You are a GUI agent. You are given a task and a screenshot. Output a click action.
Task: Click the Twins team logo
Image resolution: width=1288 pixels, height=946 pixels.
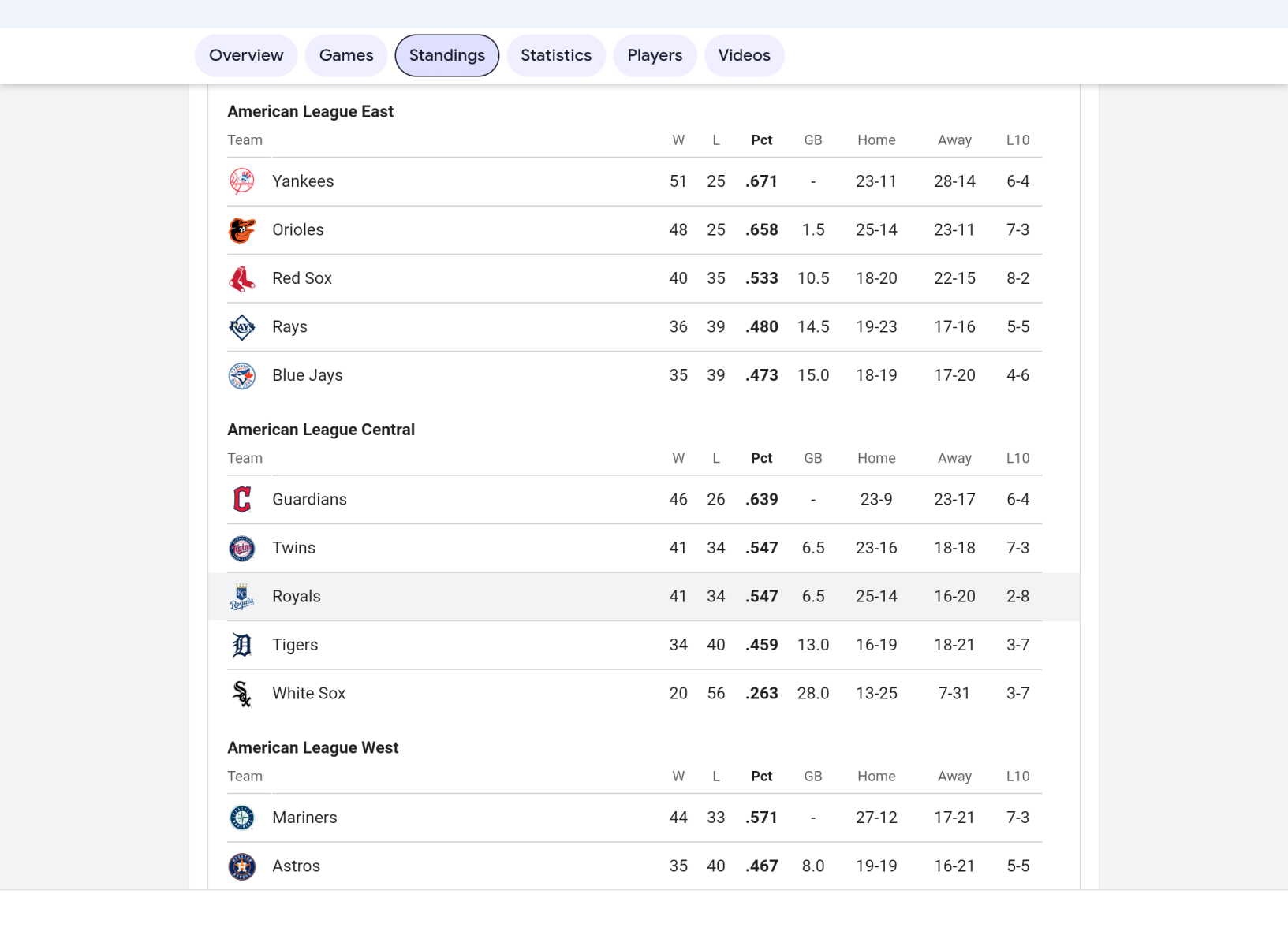pyautogui.click(x=242, y=549)
